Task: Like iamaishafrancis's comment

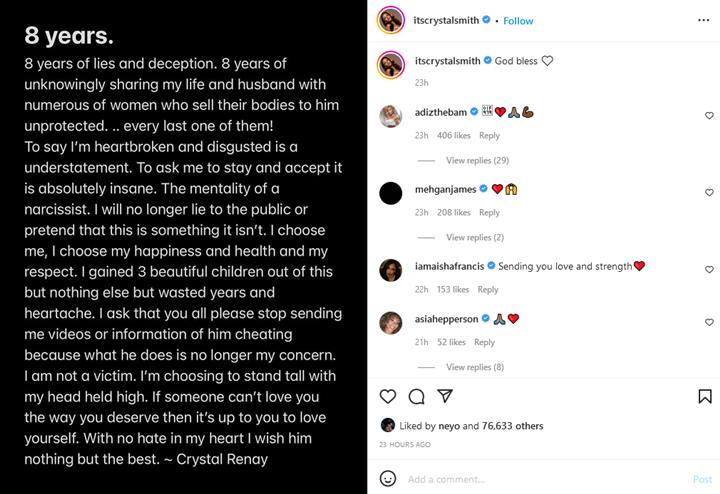Action: click(x=709, y=269)
